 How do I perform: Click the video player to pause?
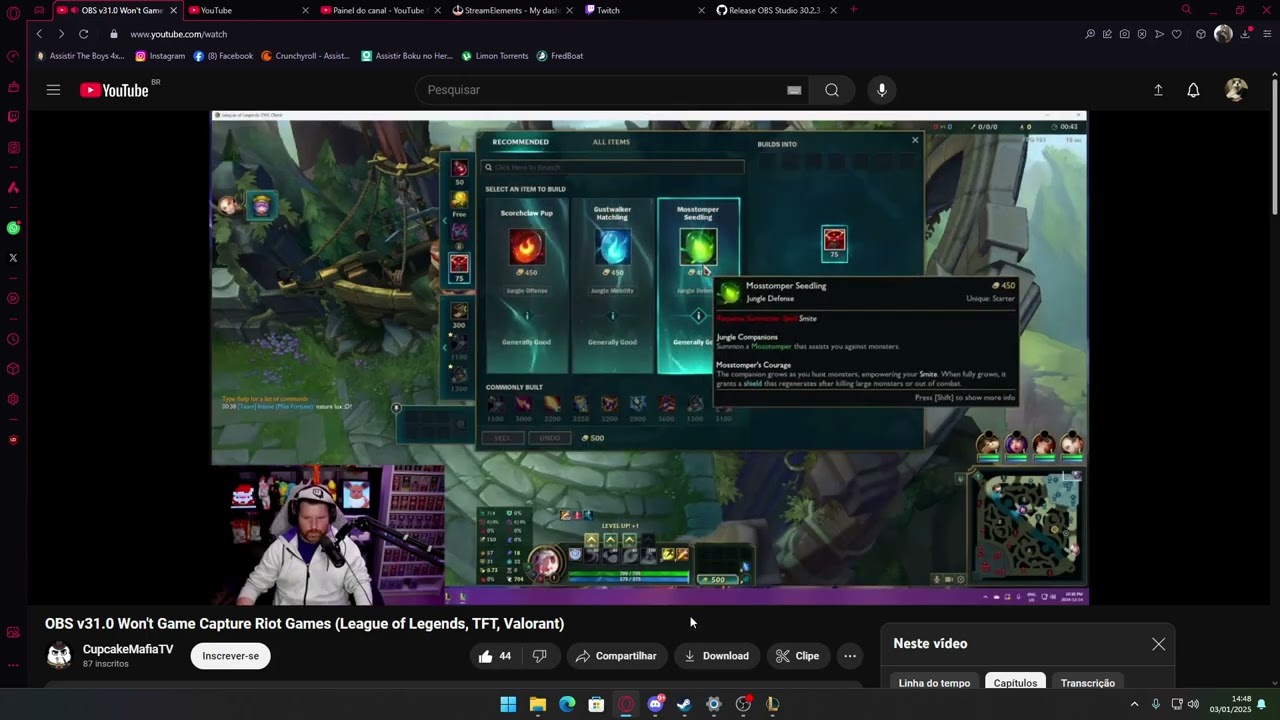(649, 358)
